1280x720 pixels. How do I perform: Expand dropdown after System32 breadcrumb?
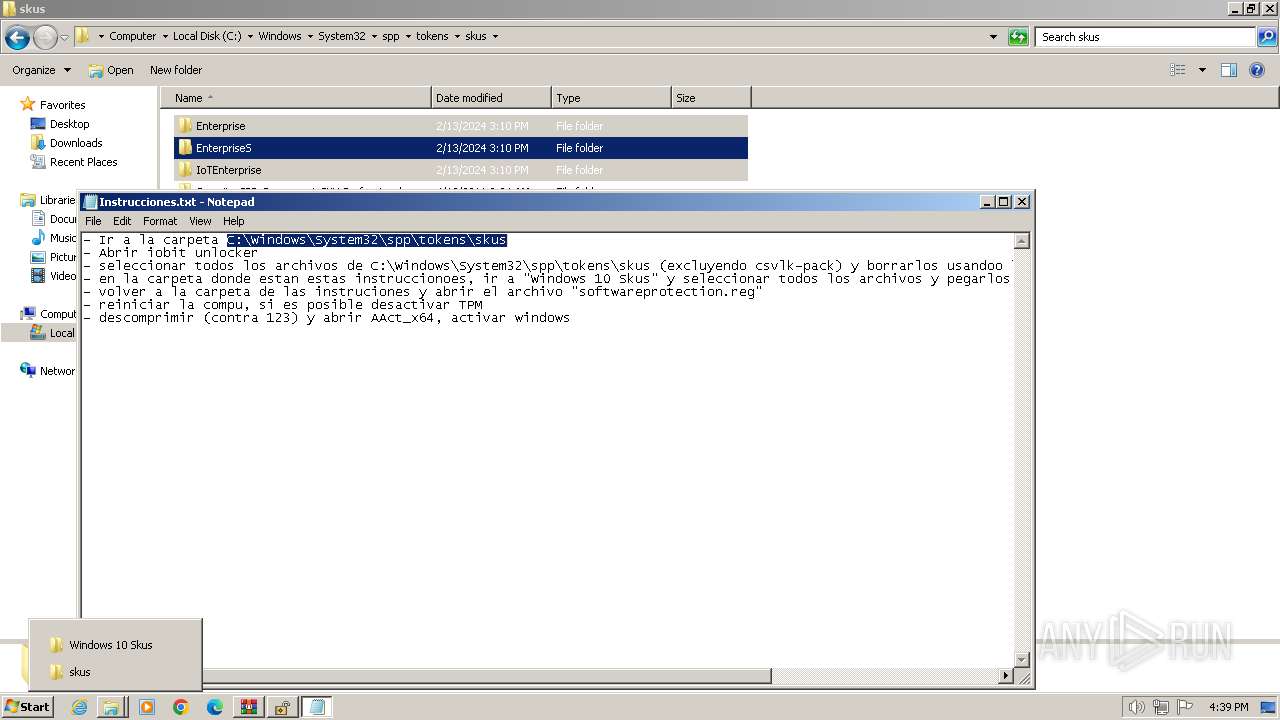[x=374, y=36]
